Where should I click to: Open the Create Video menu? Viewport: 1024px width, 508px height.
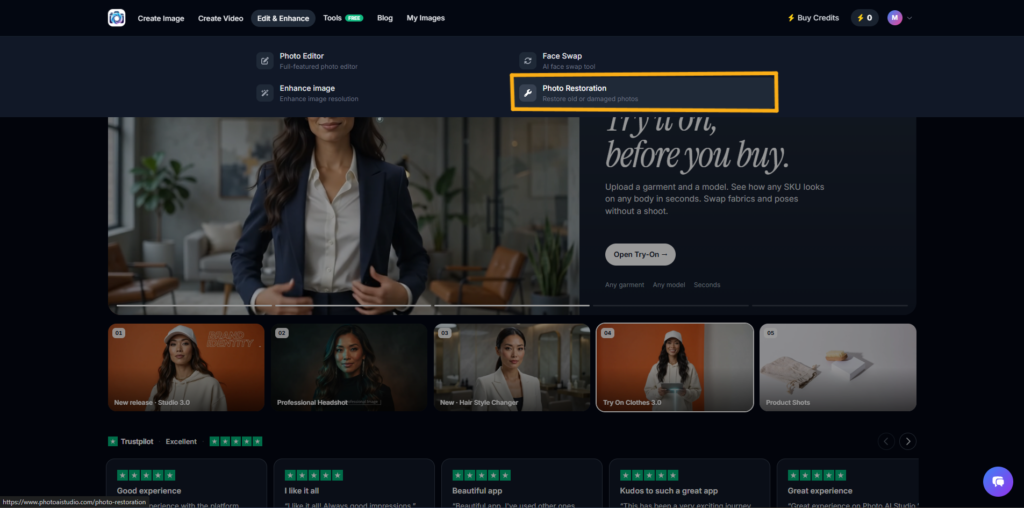[221, 18]
